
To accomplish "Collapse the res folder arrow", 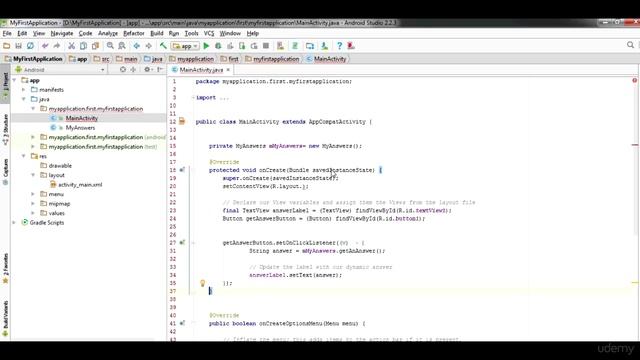I will tap(24, 156).
